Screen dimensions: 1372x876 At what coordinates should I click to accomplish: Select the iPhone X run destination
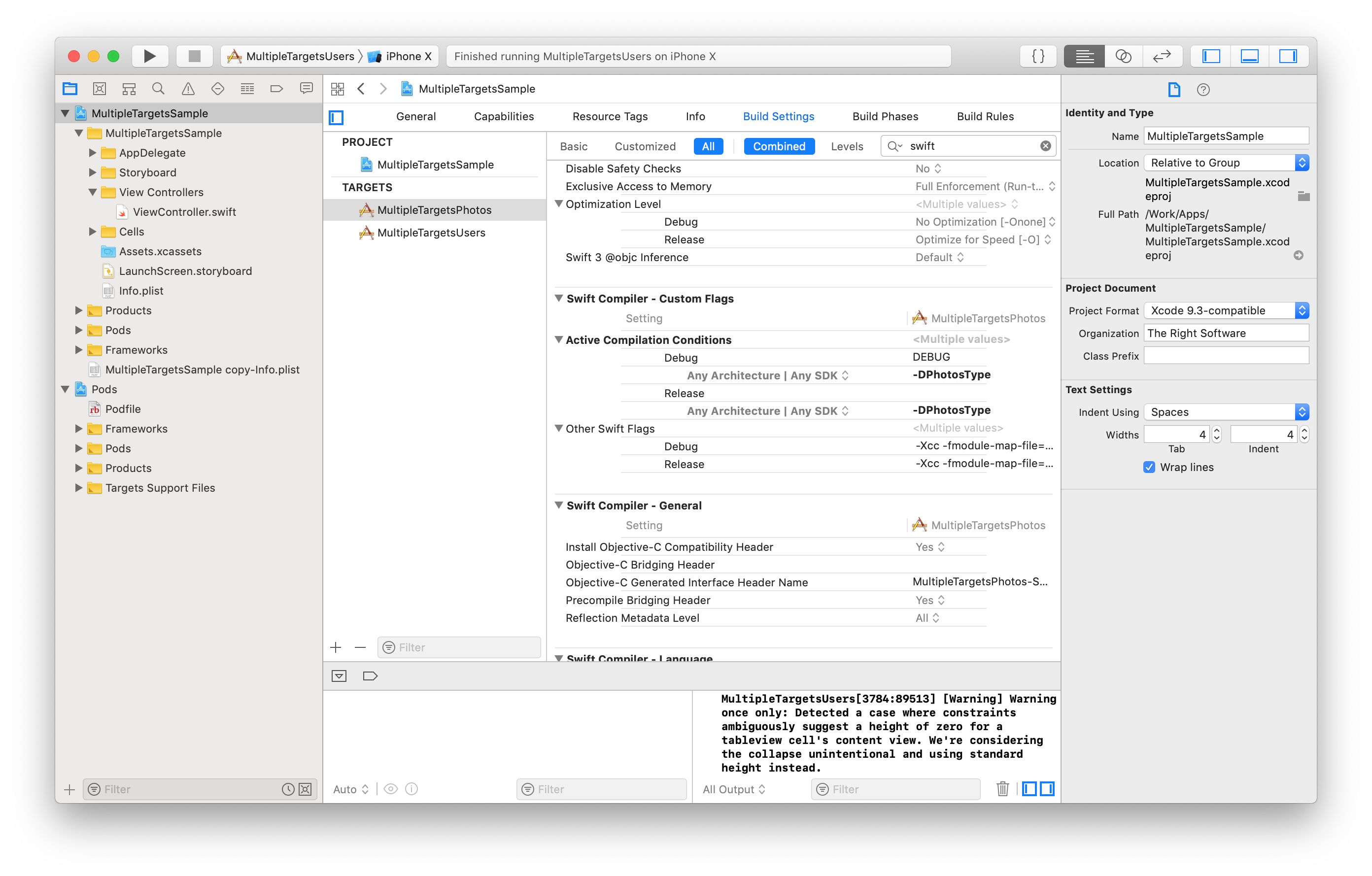[x=400, y=56]
